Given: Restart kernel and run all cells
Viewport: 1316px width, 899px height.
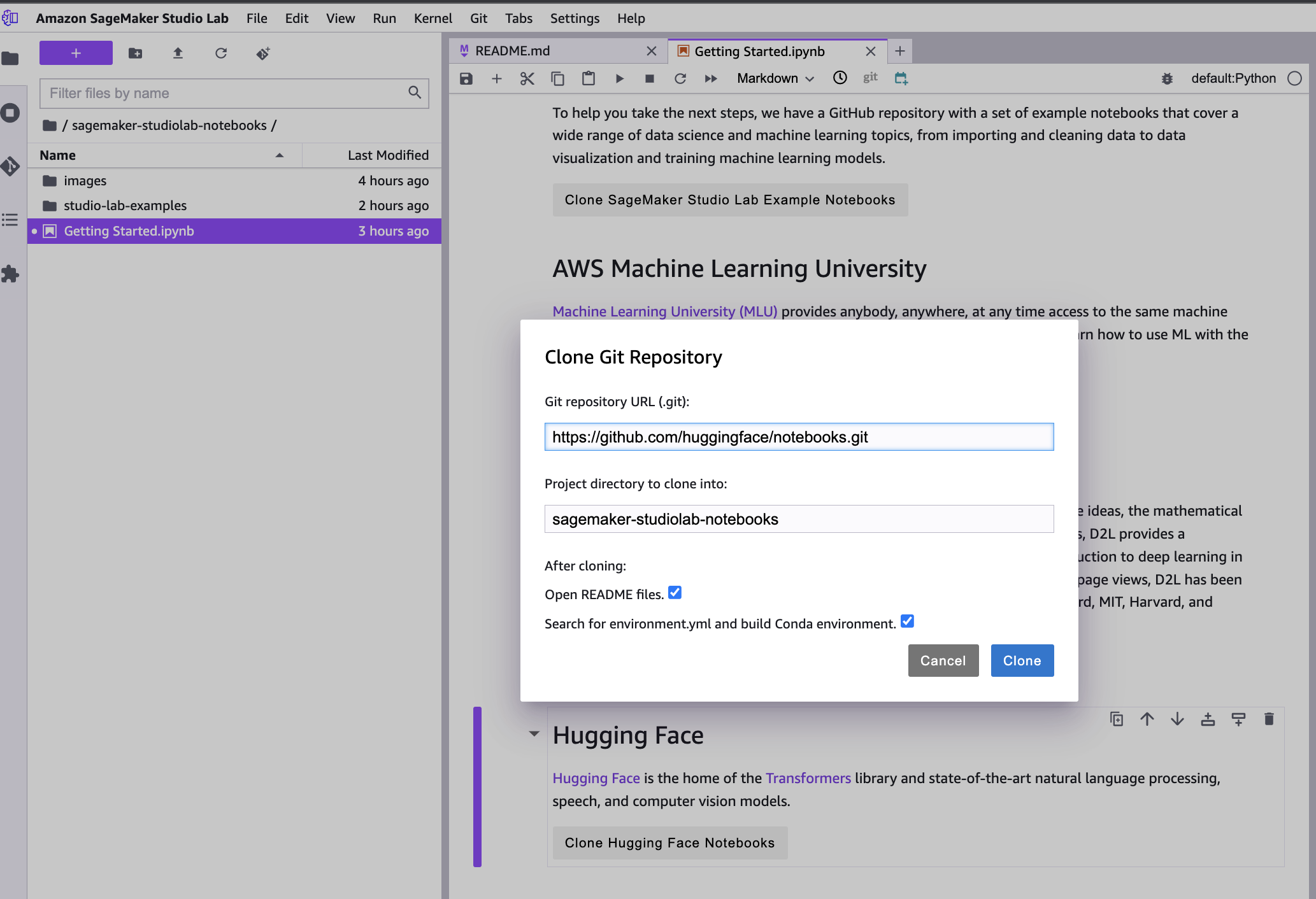Looking at the screenshot, I should tap(711, 78).
